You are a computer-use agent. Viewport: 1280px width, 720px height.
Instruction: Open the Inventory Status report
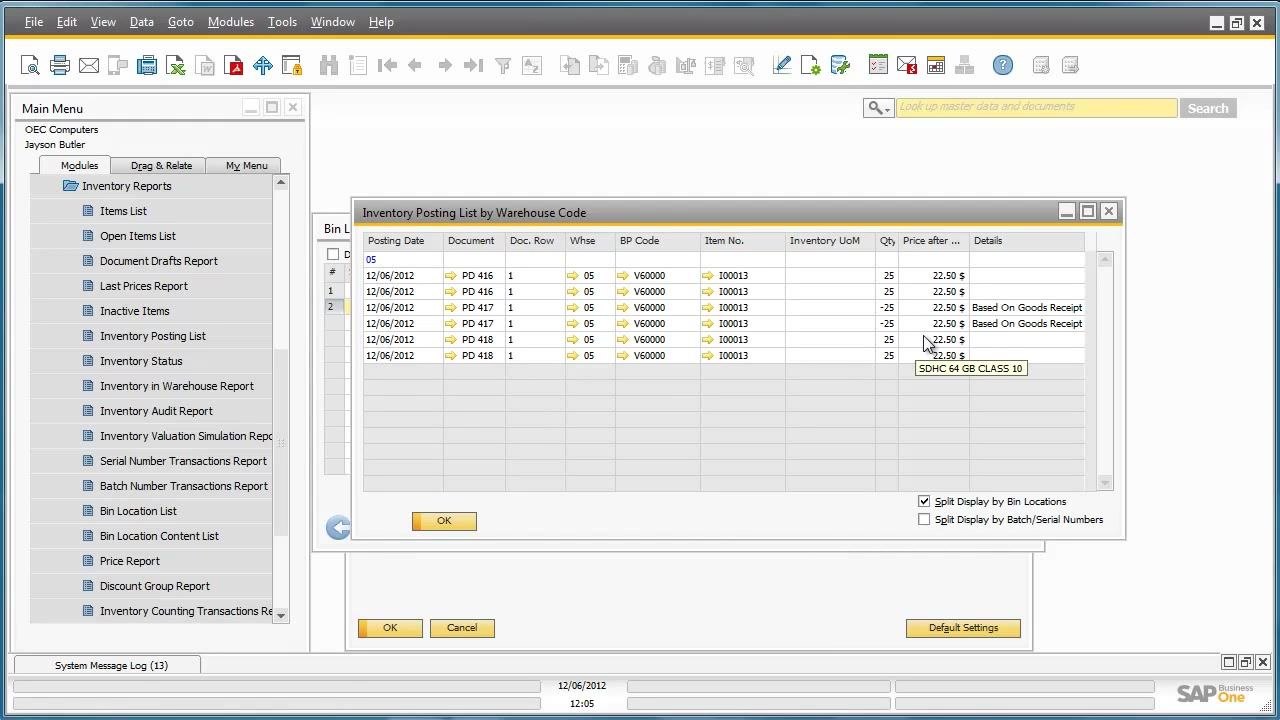coord(141,361)
